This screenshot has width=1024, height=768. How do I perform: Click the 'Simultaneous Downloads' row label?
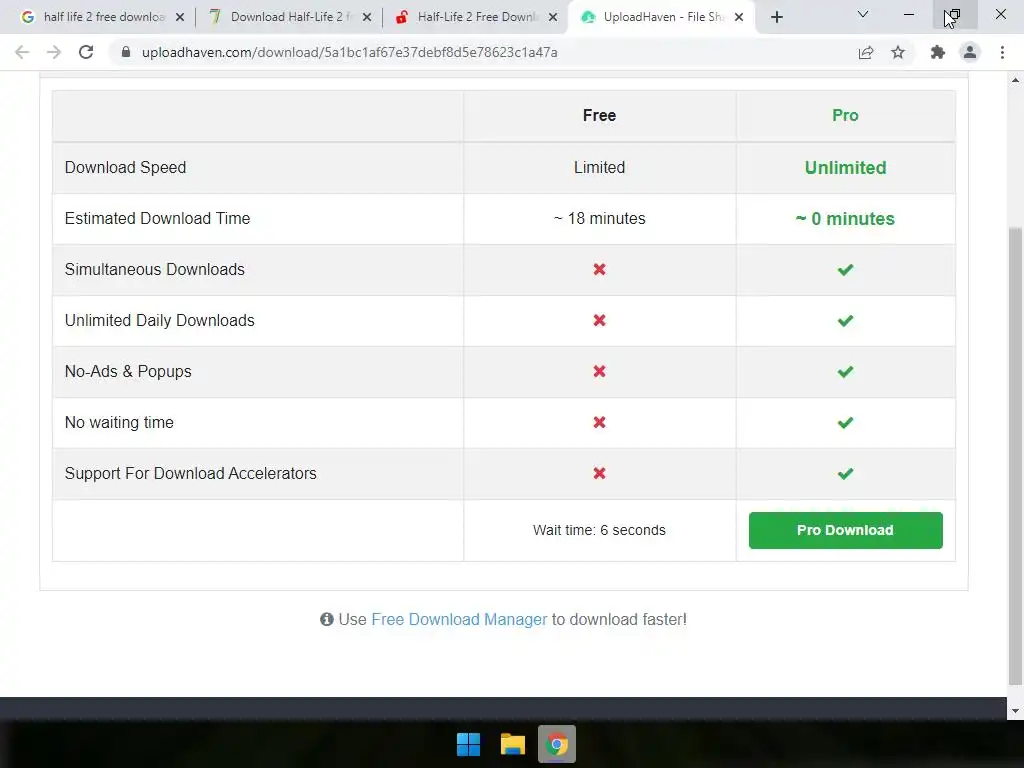[155, 270]
